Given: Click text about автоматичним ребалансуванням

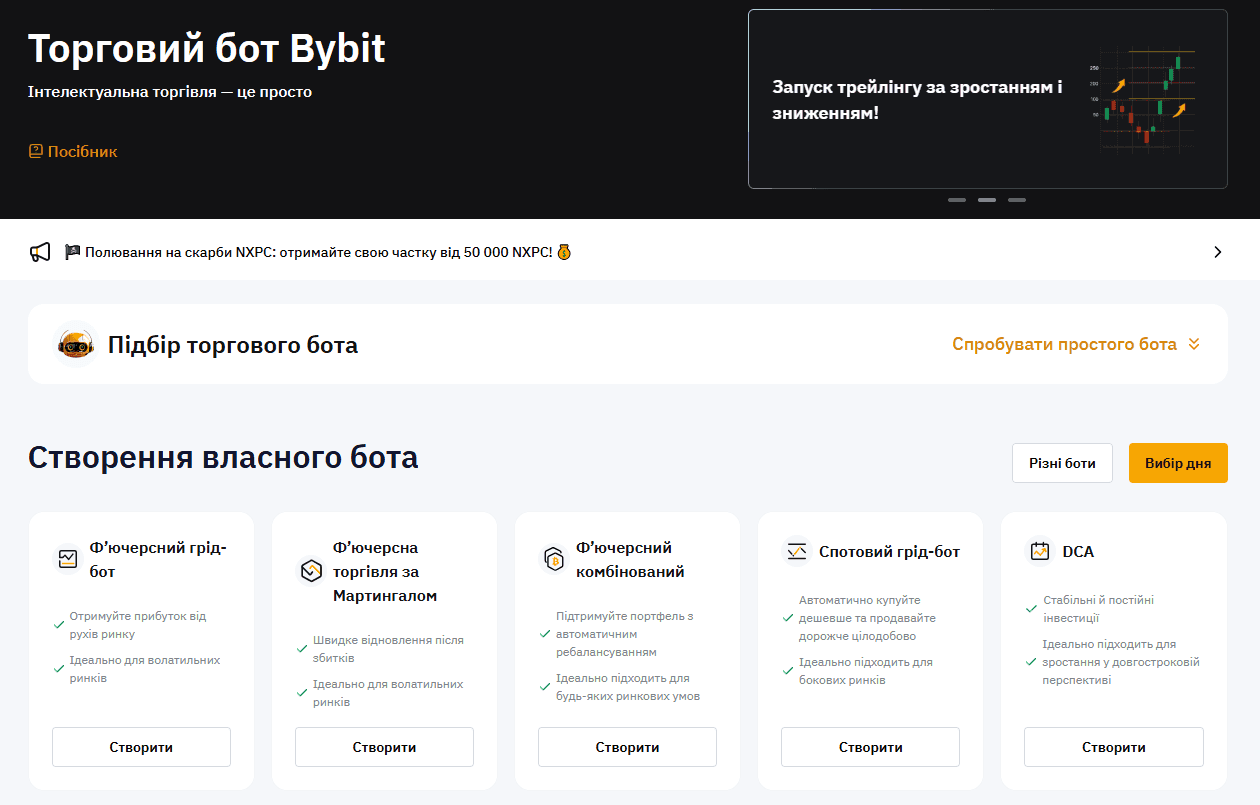Looking at the screenshot, I should point(624,634).
